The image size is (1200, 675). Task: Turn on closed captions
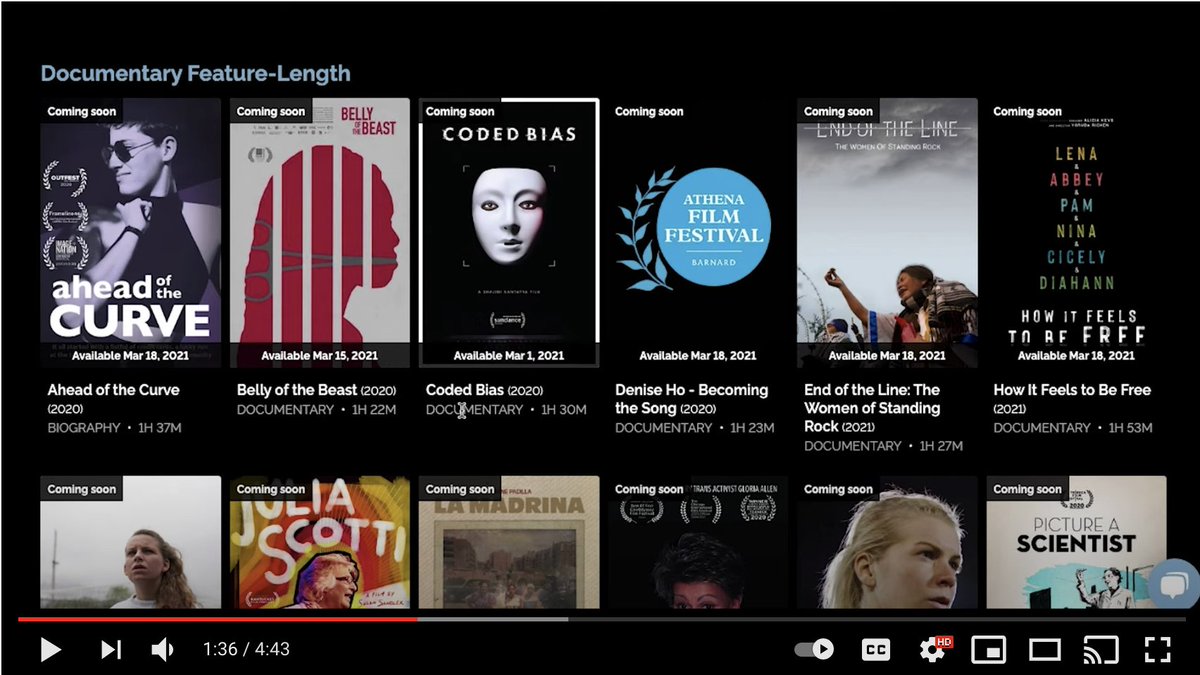click(x=876, y=650)
